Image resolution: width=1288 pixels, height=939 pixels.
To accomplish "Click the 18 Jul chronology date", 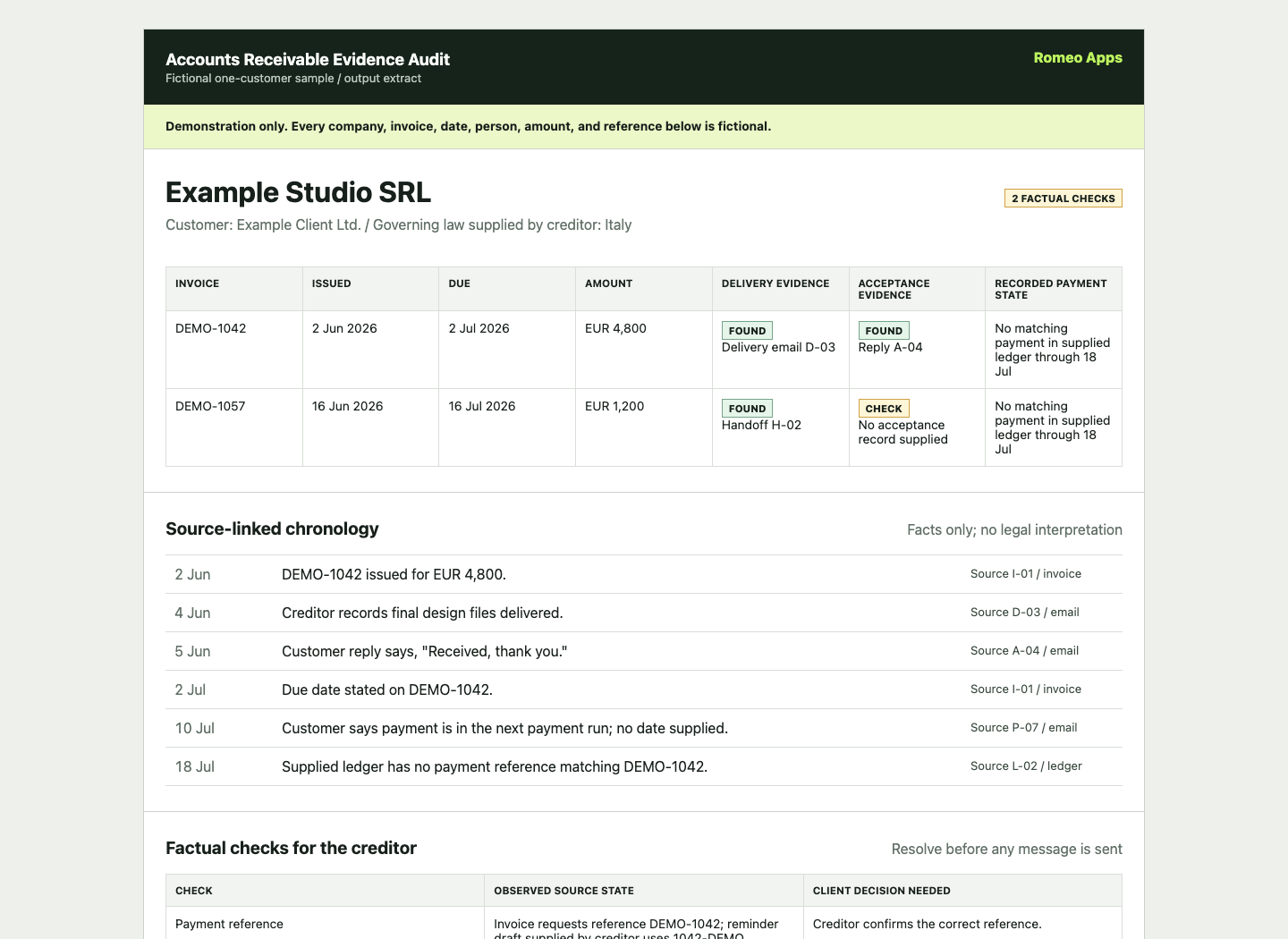I will [x=195, y=766].
